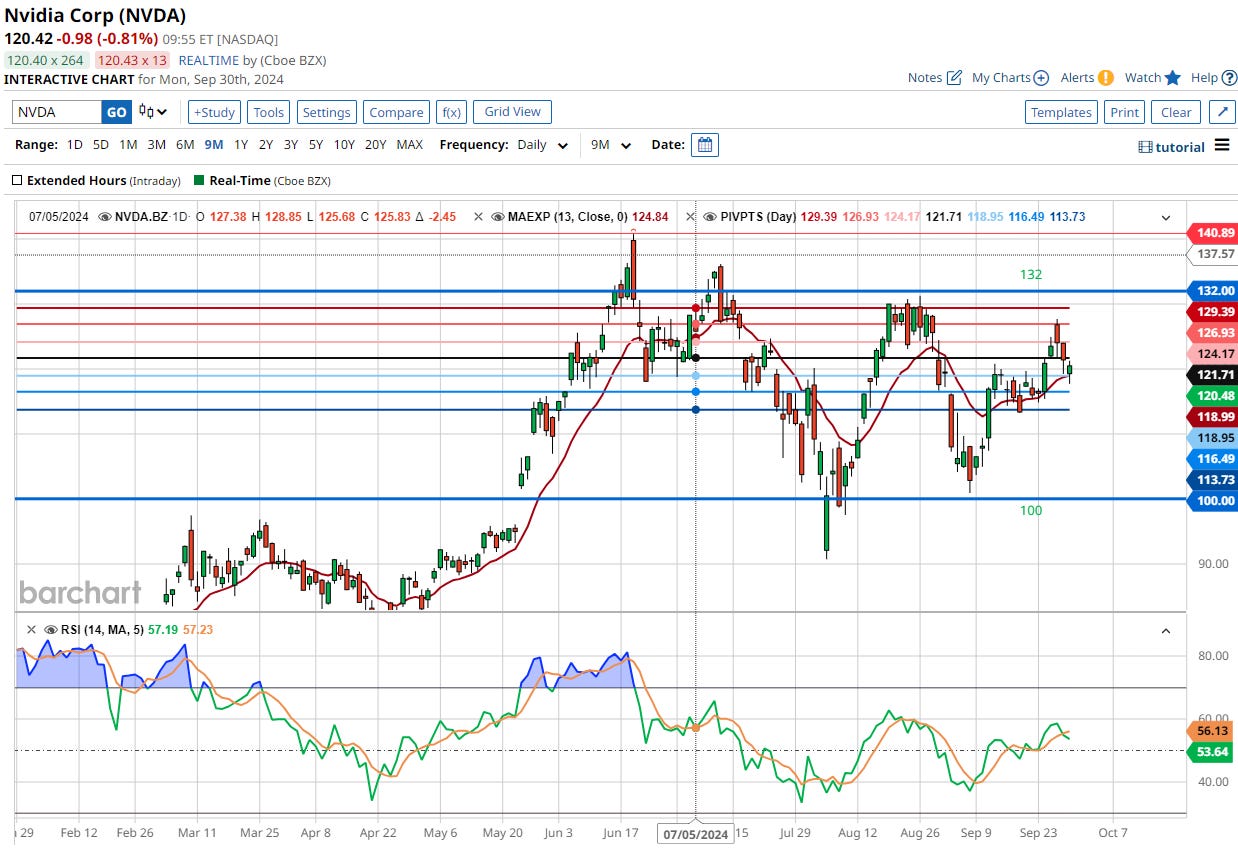Viewport: 1238px width, 851px height.
Task: Enable the Extended Hours checkbox
Action: (x=17, y=181)
